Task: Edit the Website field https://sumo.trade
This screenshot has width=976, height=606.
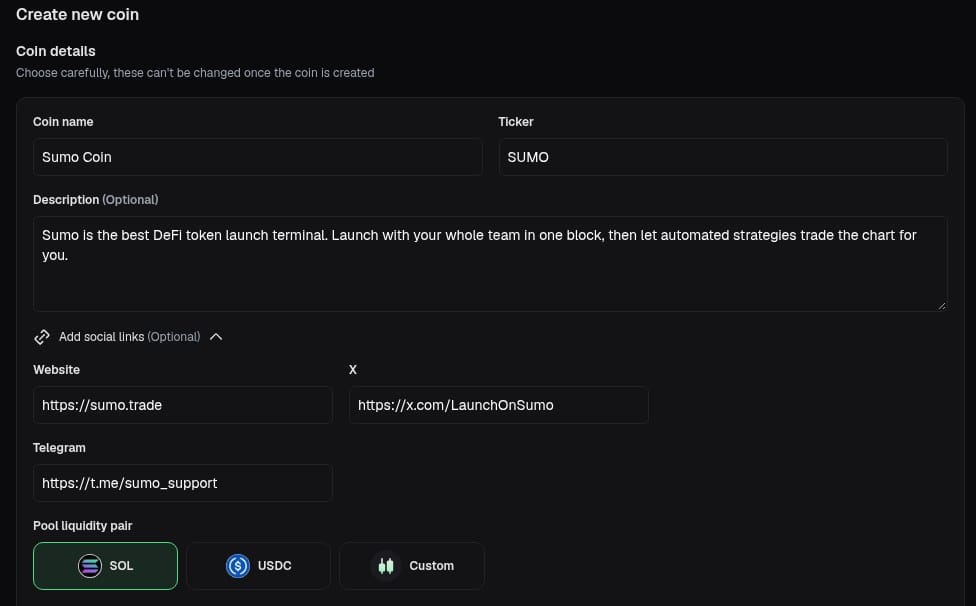Action: (x=182, y=405)
